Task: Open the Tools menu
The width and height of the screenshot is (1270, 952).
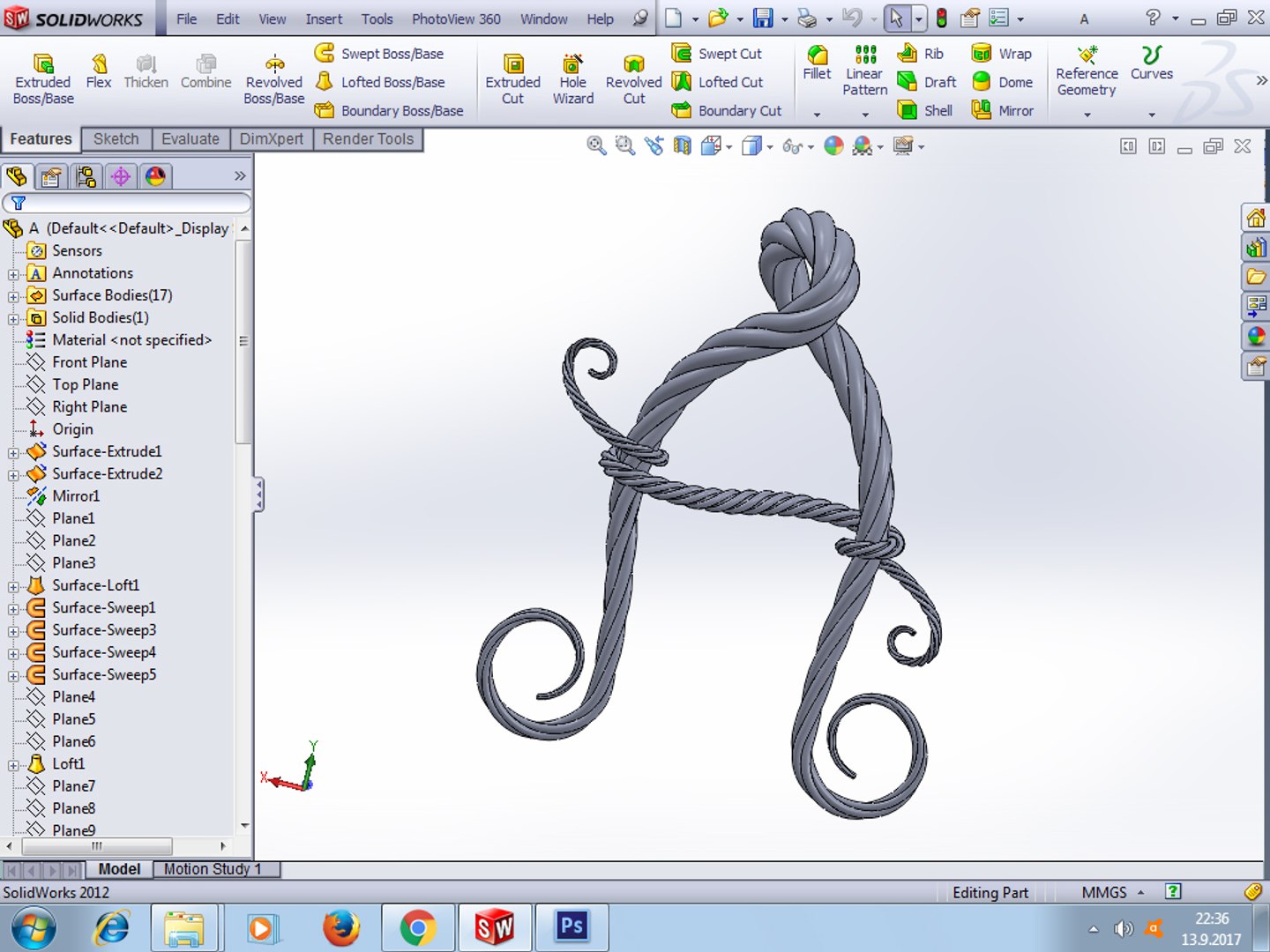Action: pos(377,19)
